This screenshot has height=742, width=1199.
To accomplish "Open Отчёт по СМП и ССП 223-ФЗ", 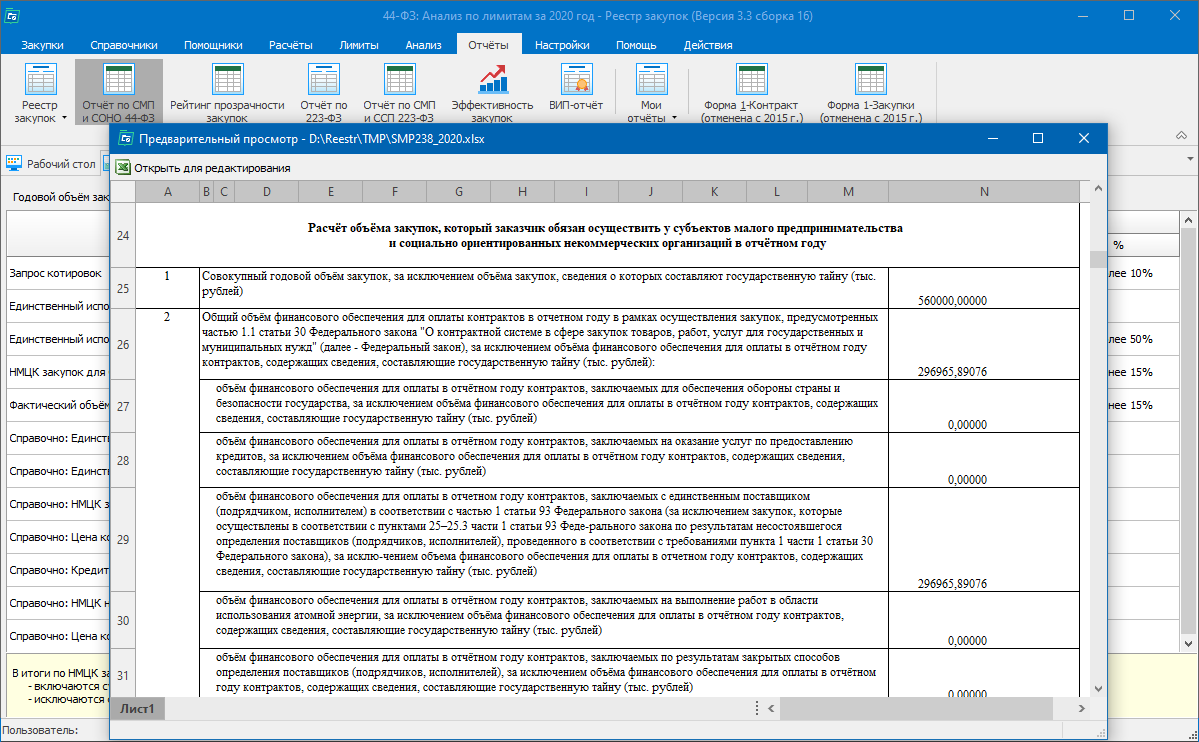I will pos(399,92).
